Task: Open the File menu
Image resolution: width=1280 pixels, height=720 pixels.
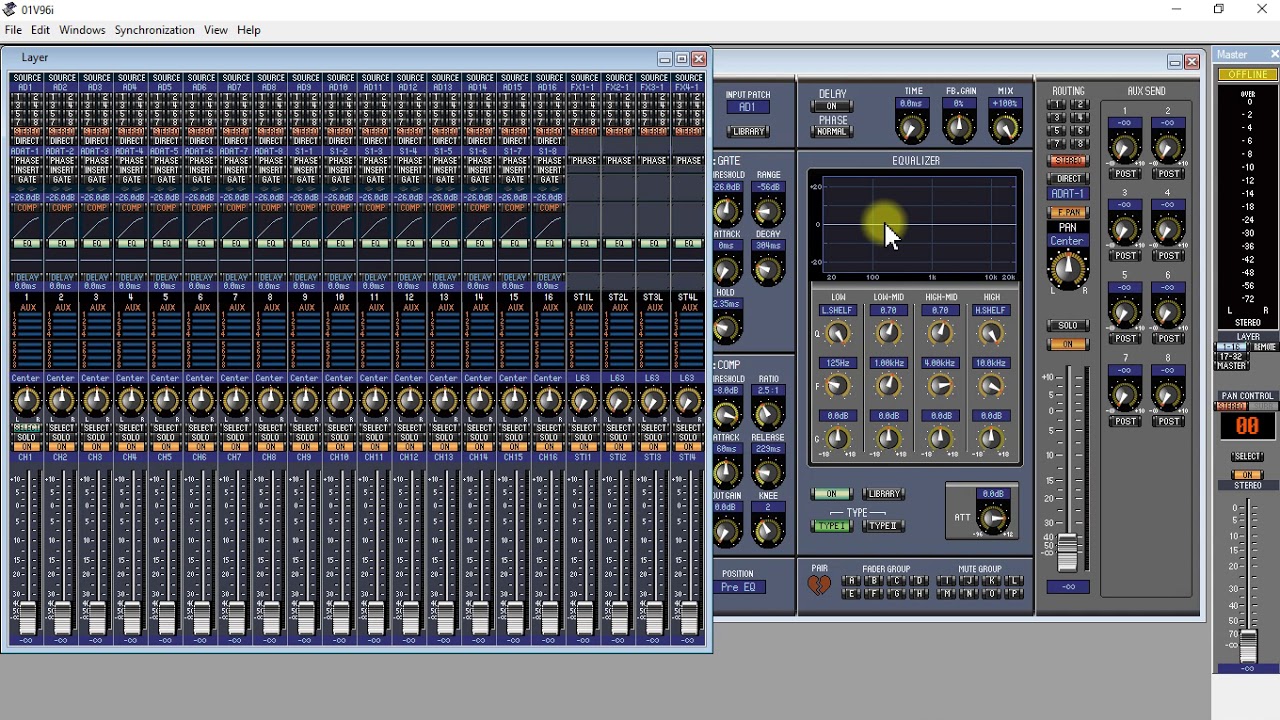Action: (13, 30)
